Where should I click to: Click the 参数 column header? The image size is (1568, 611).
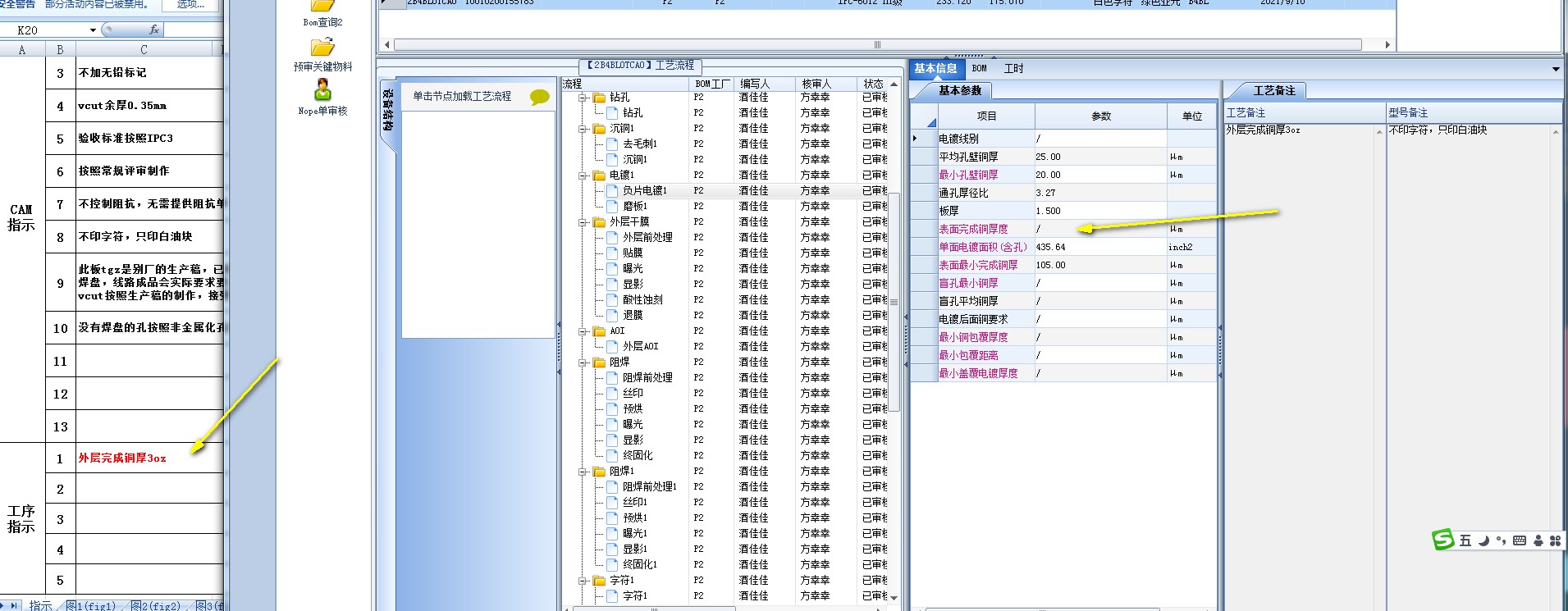[1101, 116]
